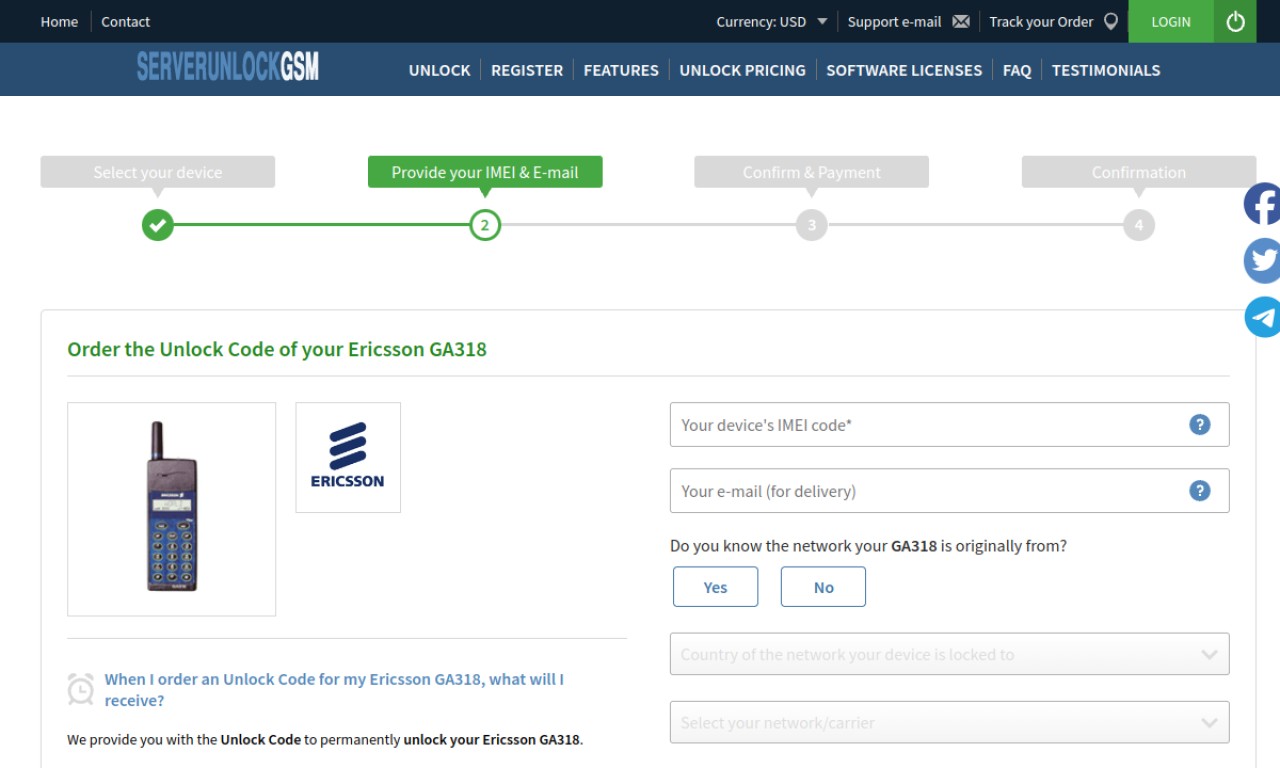
Task: Open the e-mail field help question icon
Action: 1200,491
